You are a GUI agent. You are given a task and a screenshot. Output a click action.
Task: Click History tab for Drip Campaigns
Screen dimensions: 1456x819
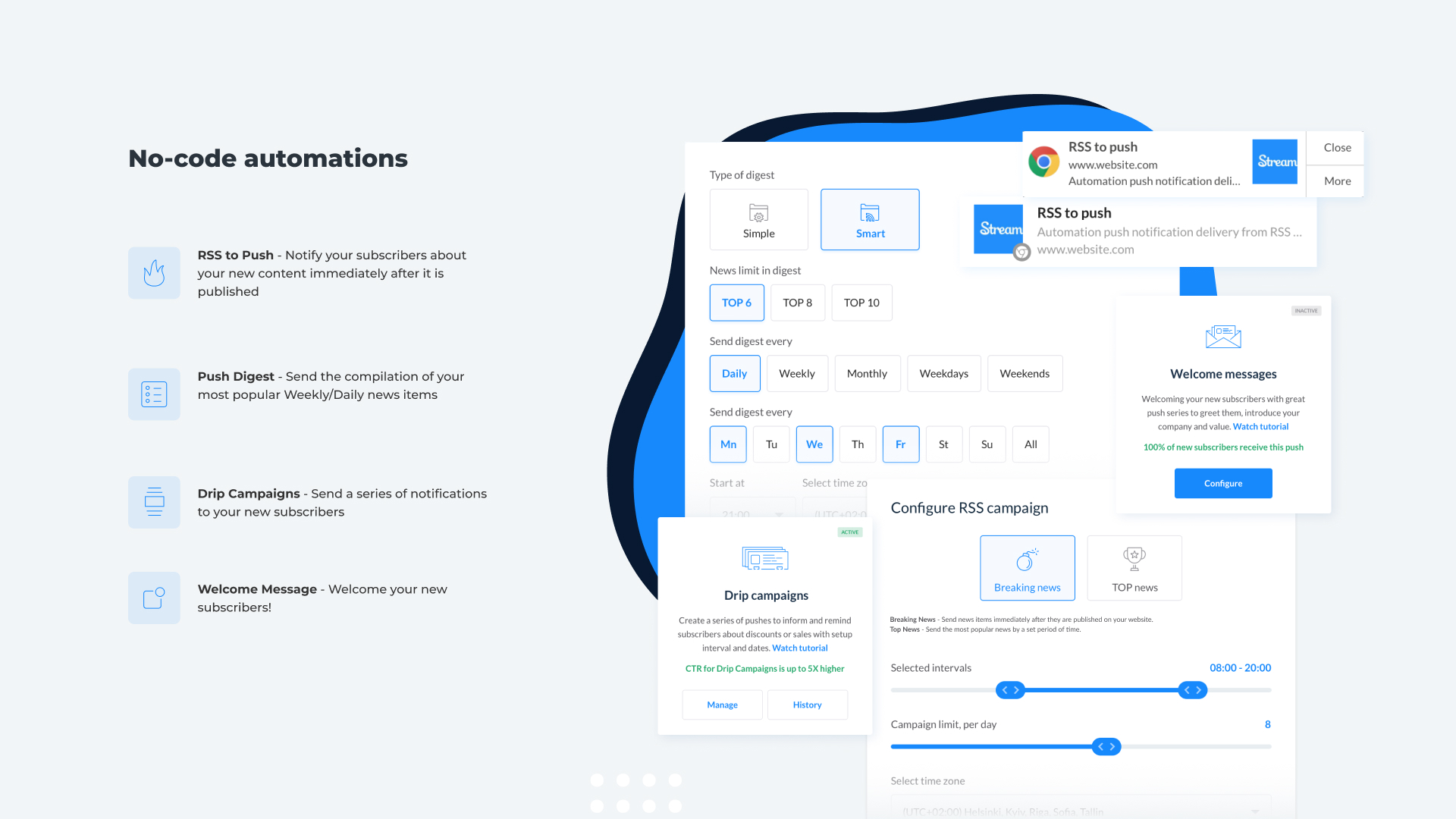tap(807, 704)
